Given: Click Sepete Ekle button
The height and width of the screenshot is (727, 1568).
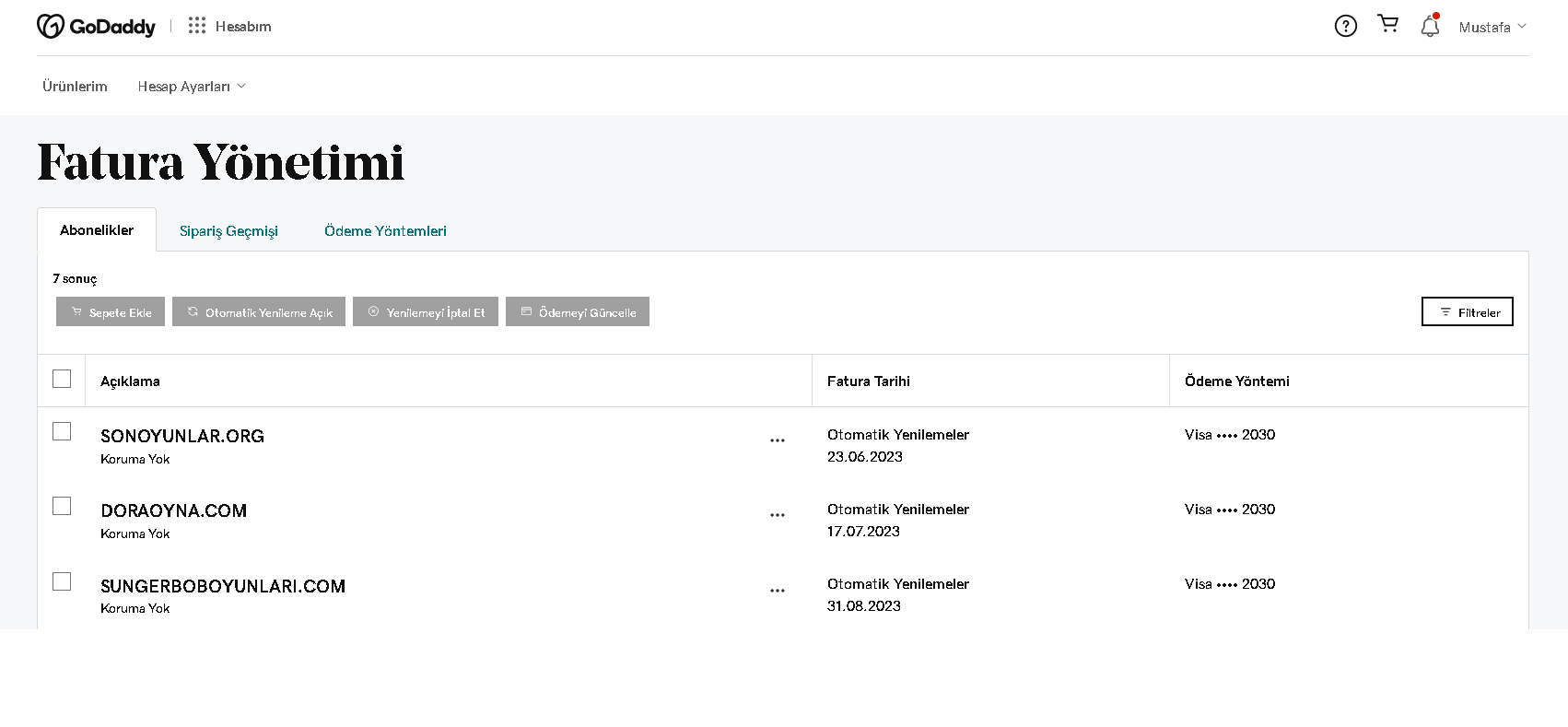Looking at the screenshot, I should tap(111, 311).
